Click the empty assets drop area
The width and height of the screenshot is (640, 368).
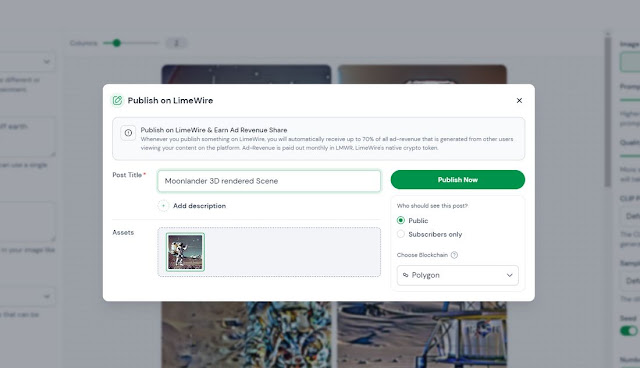pyautogui.click(x=292, y=252)
